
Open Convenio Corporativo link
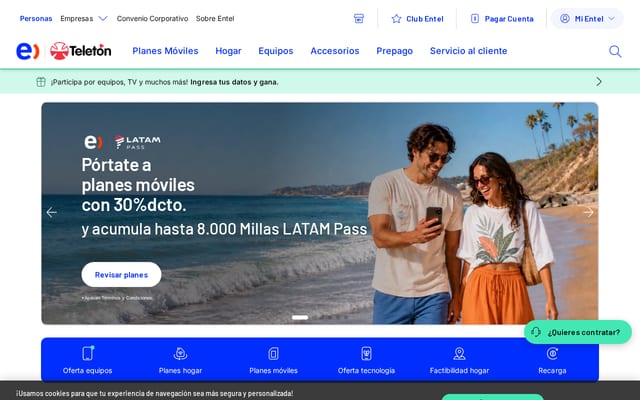(x=152, y=18)
